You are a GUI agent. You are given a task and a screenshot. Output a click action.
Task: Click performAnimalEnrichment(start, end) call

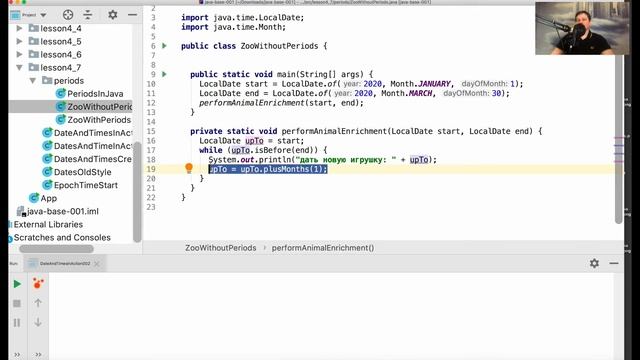pyautogui.click(x=281, y=103)
